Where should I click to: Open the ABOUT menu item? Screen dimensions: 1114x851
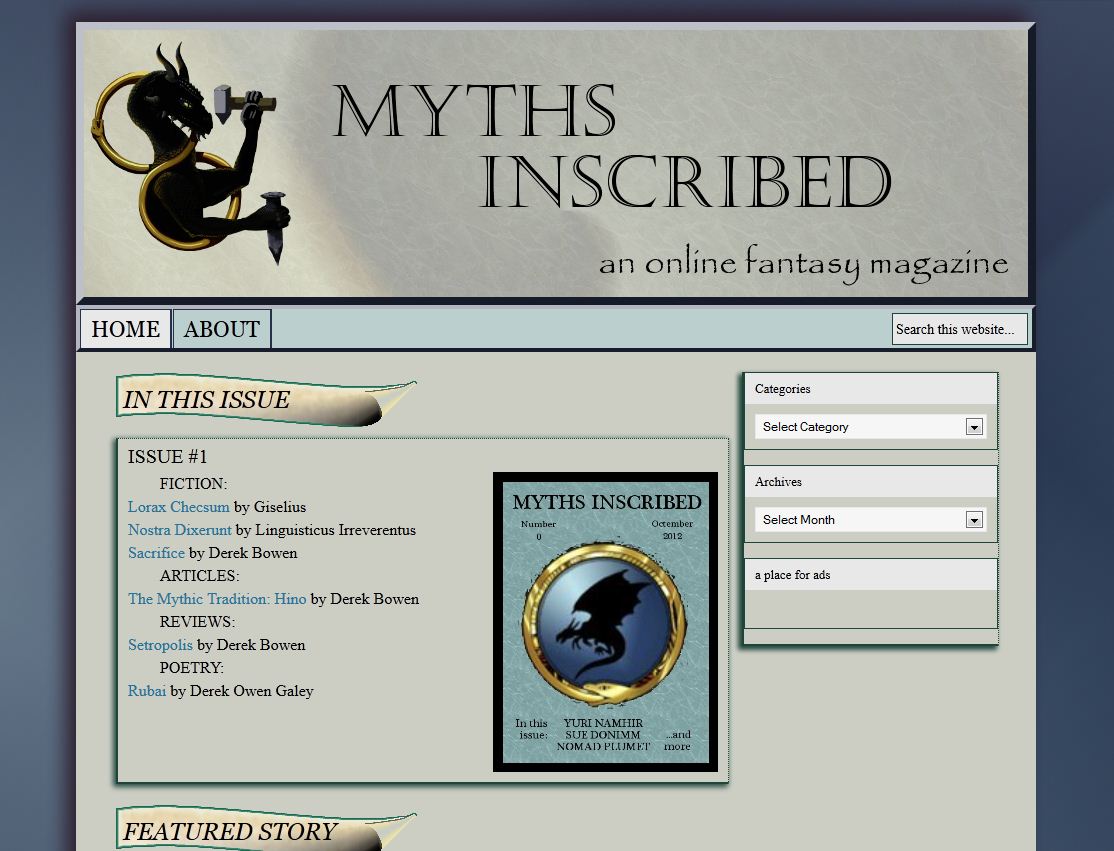[221, 329]
